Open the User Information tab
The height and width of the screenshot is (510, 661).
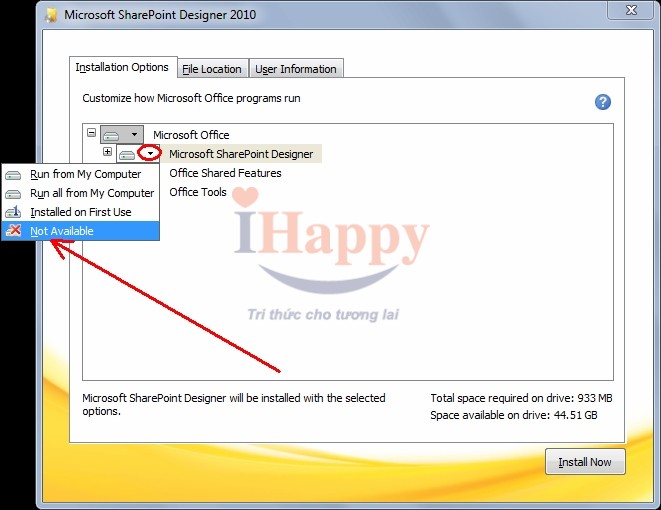coord(296,69)
